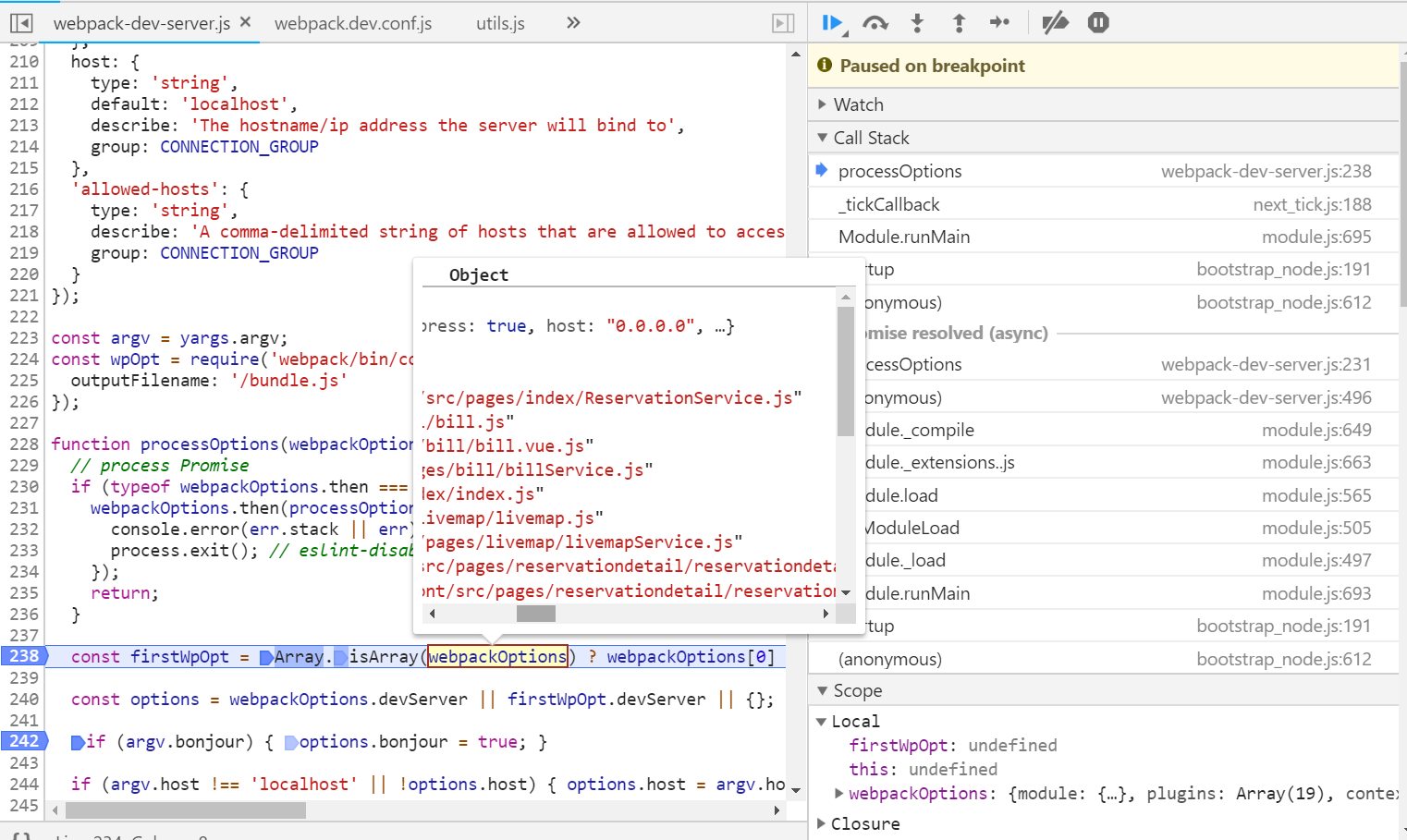Resume script execution

coord(832,23)
